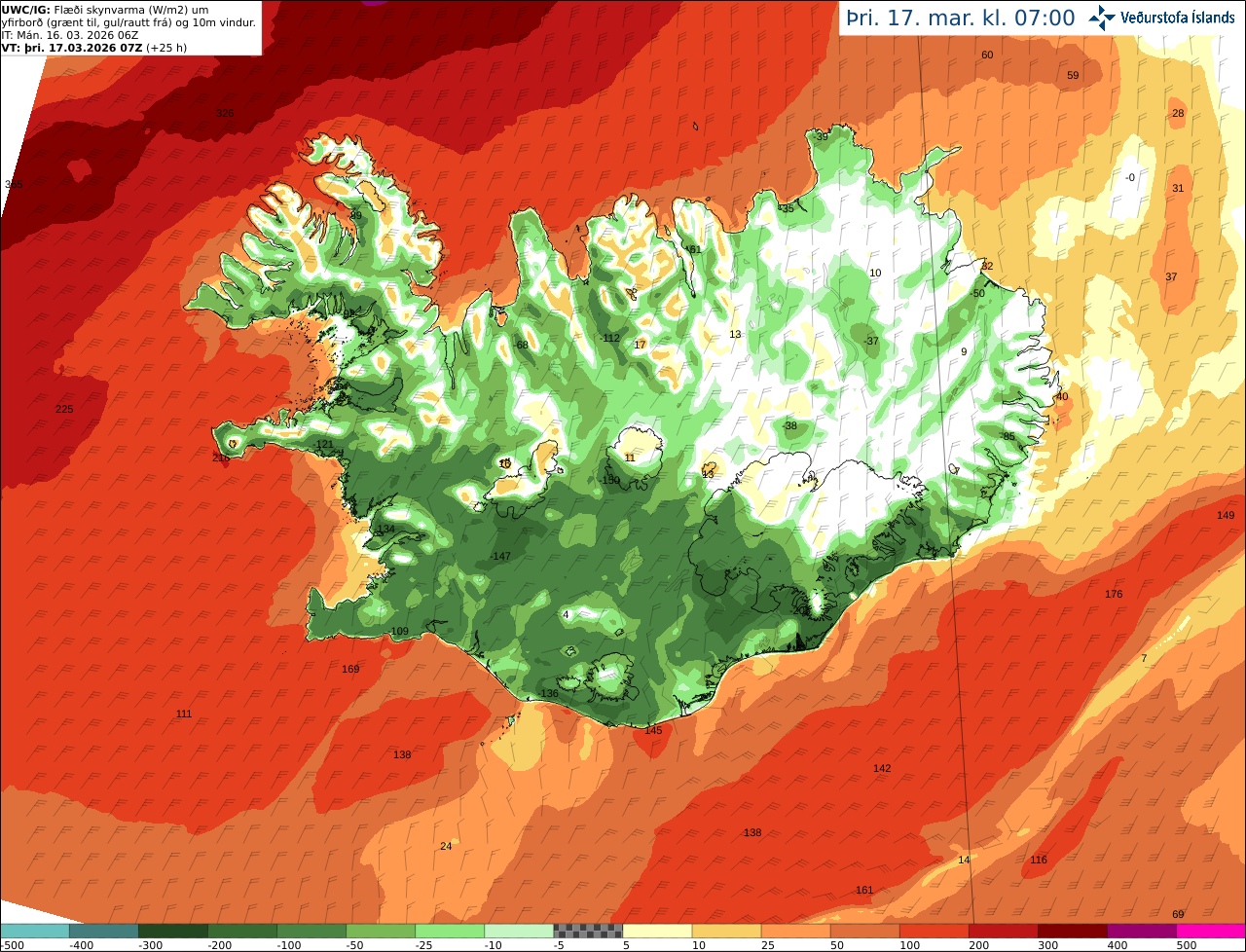Click the map value -68 in northwest Iceland

pyautogui.click(x=521, y=345)
